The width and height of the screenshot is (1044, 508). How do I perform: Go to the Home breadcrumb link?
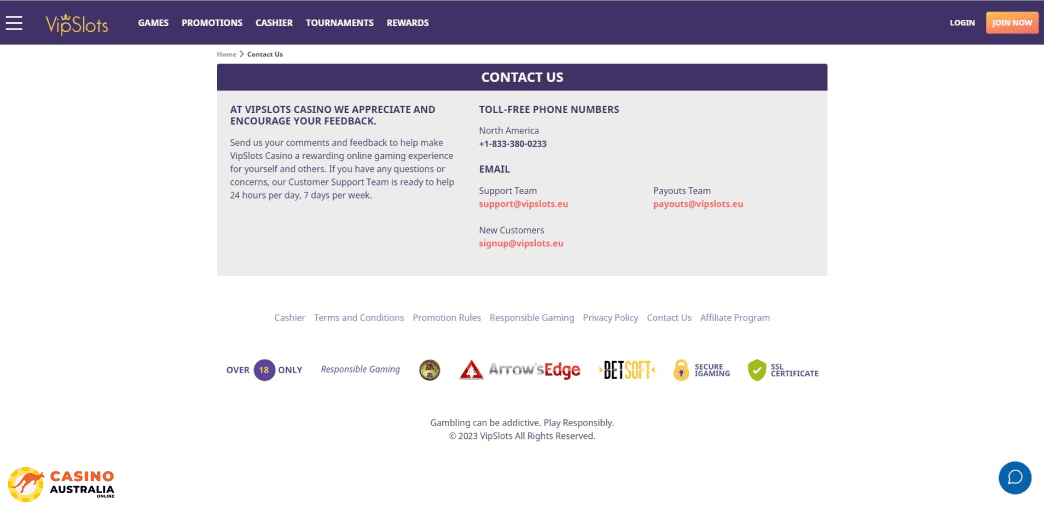(x=226, y=55)
